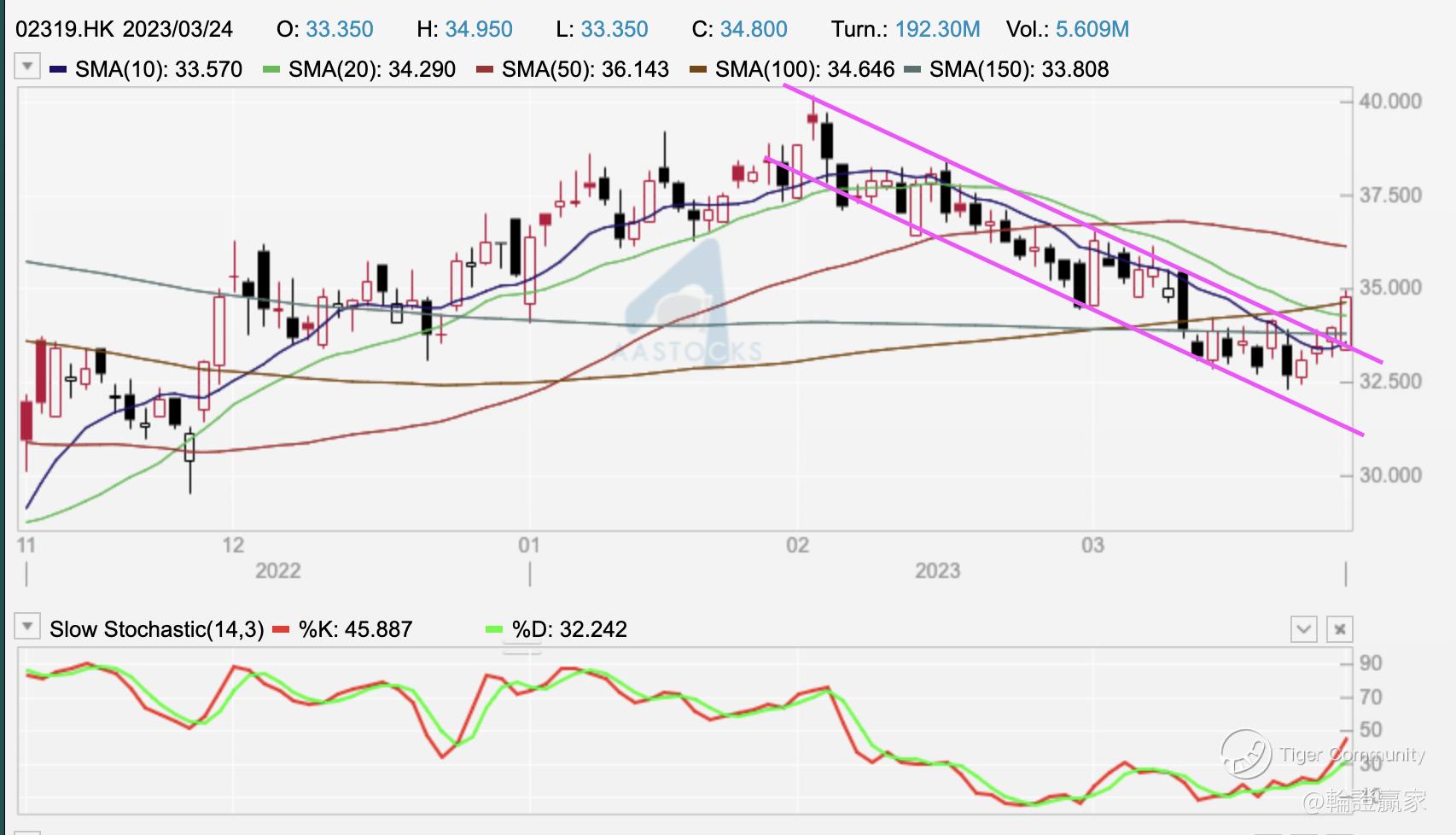
Task: Click the 2022 year axis label
Action: pyautogui.click(x=278, y=571)
